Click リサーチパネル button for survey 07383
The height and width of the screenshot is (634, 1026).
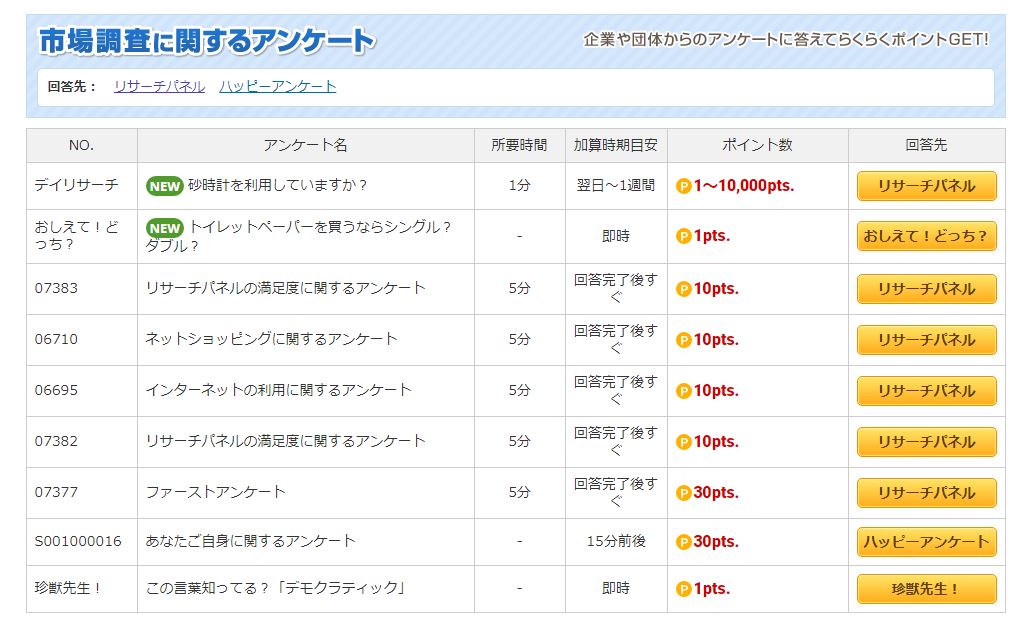pyautogui.click(x=927, y=289)
